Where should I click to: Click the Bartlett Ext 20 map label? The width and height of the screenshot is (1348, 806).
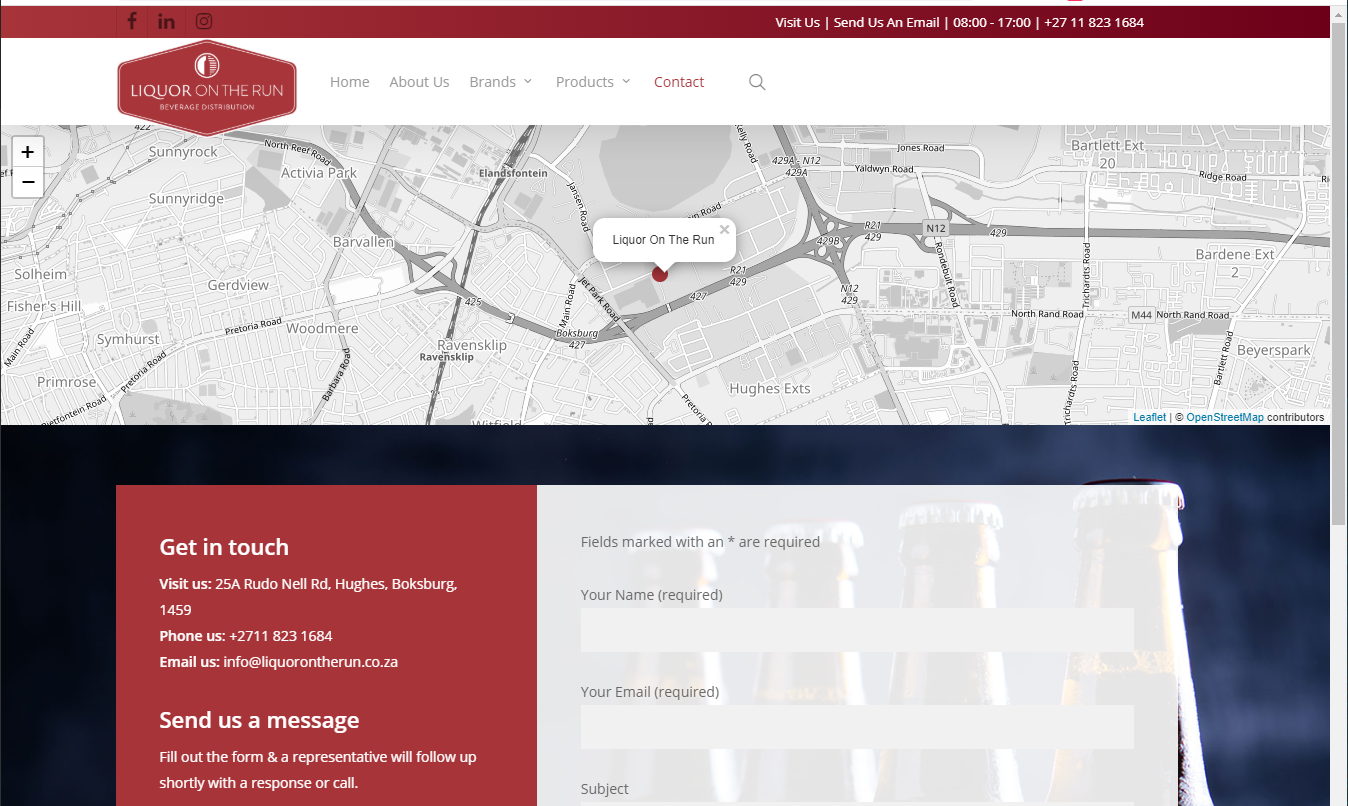click(1107, 154)
